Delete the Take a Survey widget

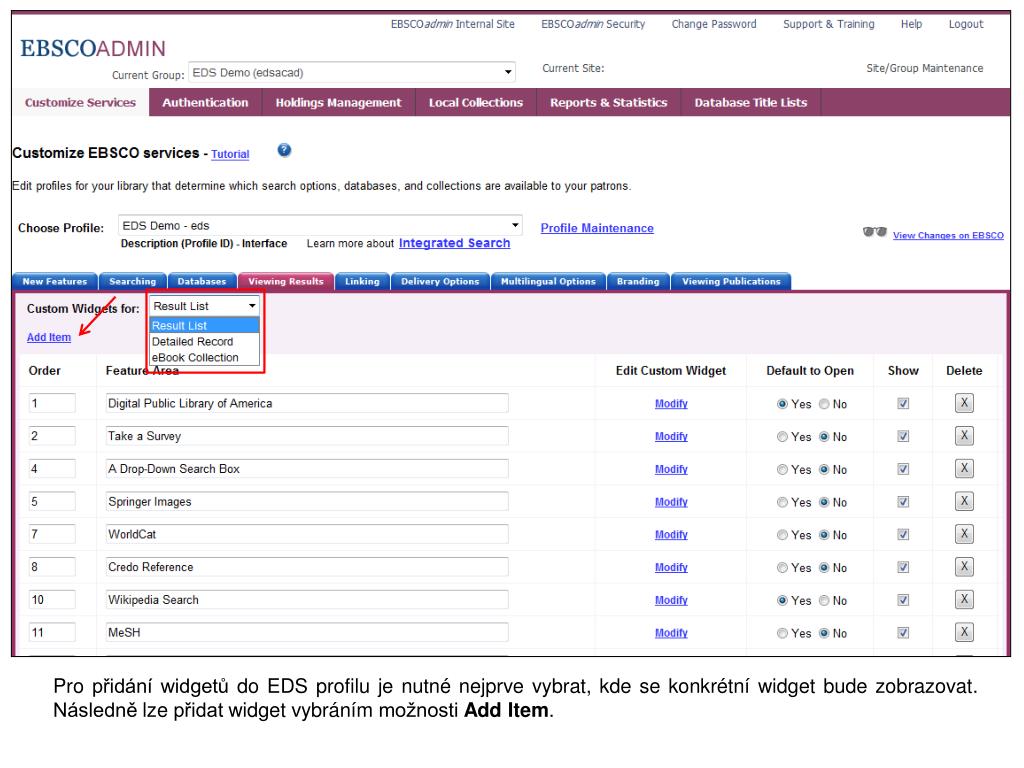964,436
